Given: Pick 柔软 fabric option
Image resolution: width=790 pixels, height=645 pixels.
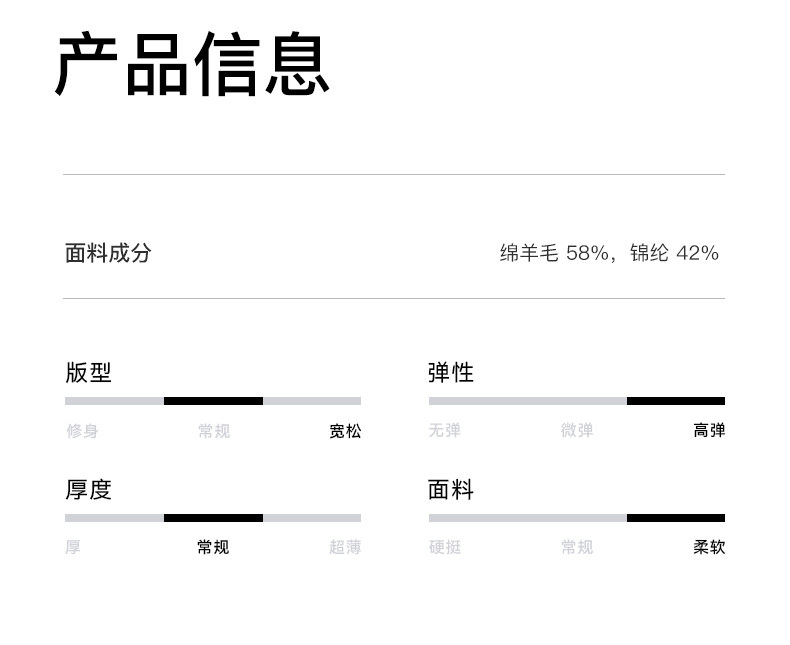Looking at the screenshot, I should pyautogui.click(x=709, y=547).
